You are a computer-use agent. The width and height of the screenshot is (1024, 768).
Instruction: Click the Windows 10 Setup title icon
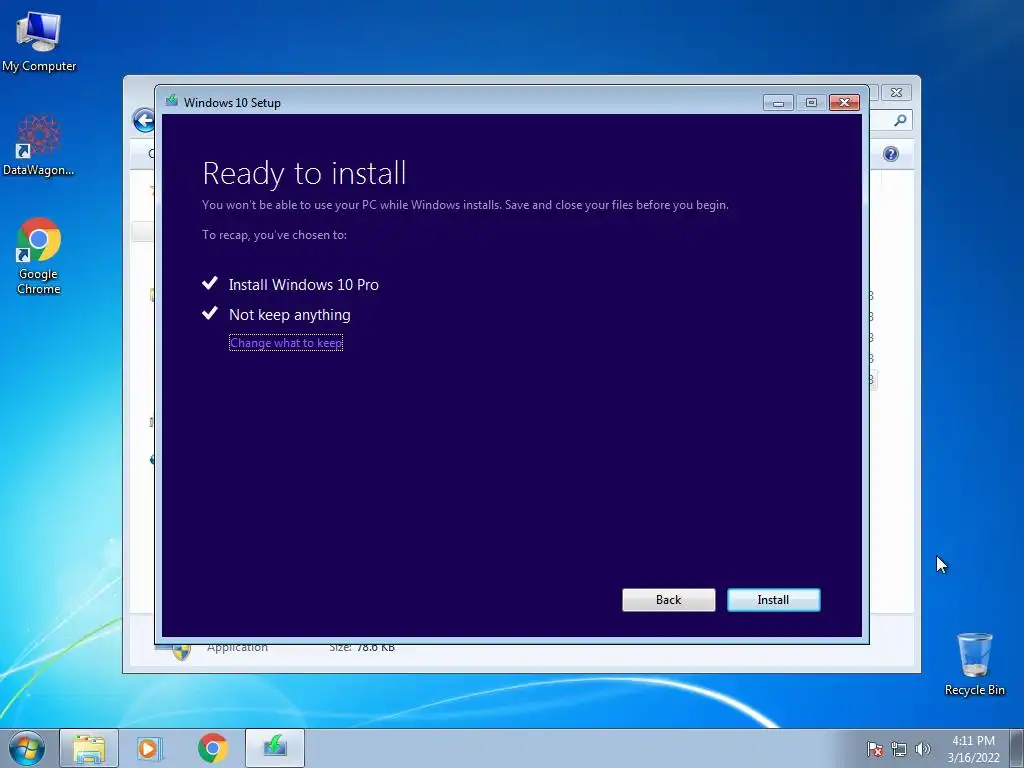click(172, 101)
